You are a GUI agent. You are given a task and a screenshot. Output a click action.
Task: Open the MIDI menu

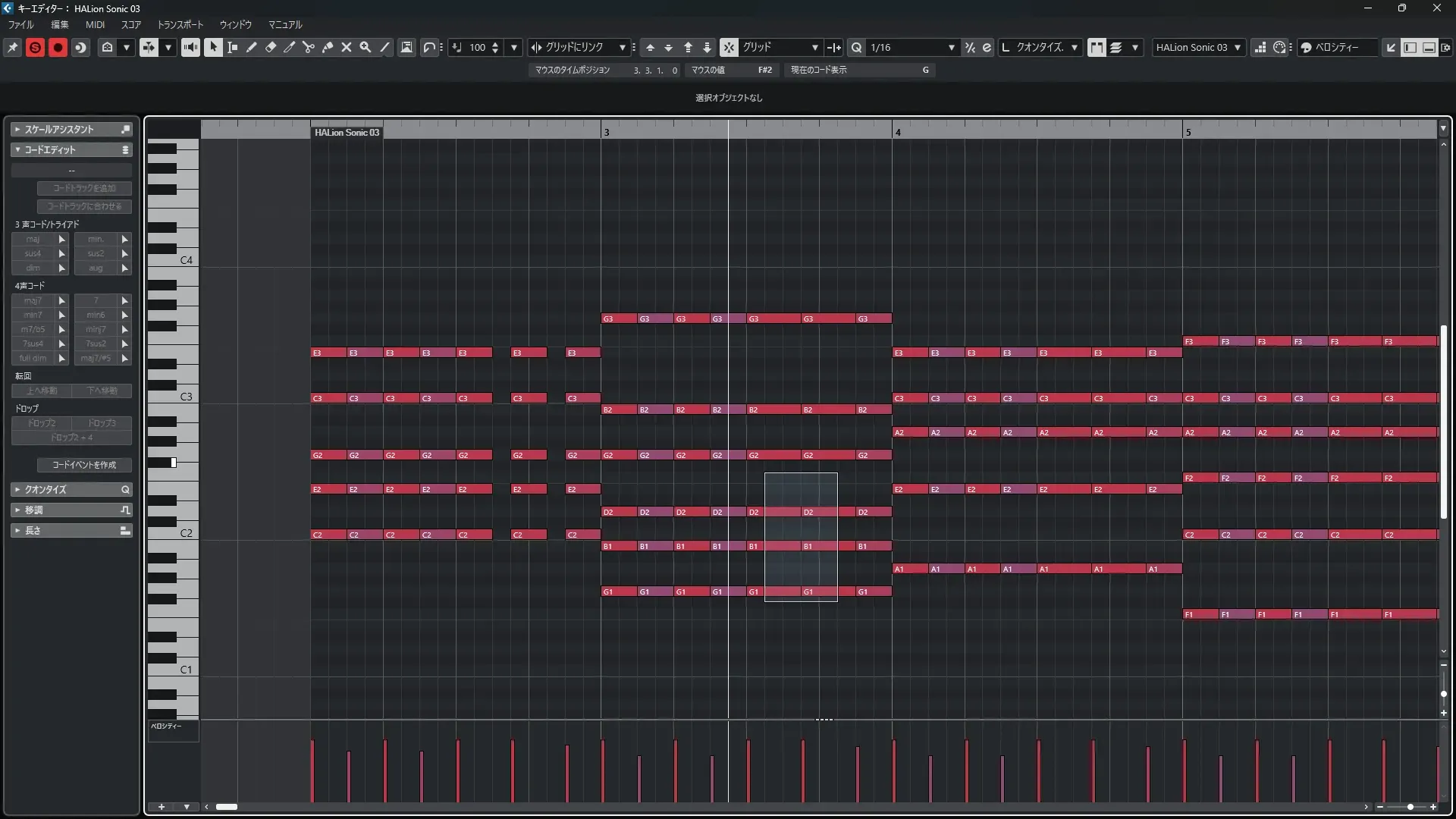pyautogui.click(x=95, y=24)
